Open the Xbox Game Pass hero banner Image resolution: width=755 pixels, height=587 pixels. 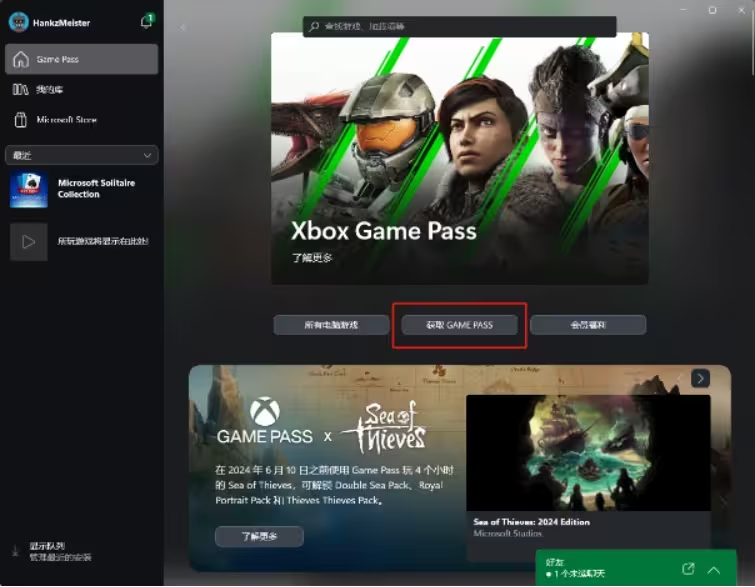pyautogui.click(x=460, y=158)
